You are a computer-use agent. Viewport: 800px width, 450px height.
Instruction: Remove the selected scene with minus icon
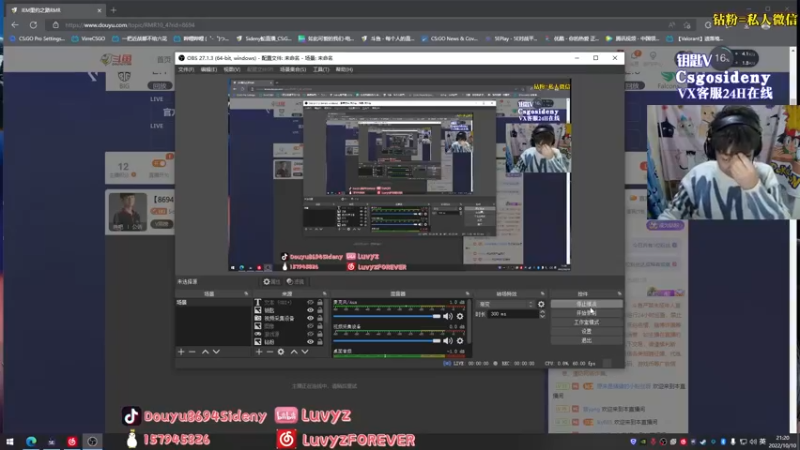point(192,352)
